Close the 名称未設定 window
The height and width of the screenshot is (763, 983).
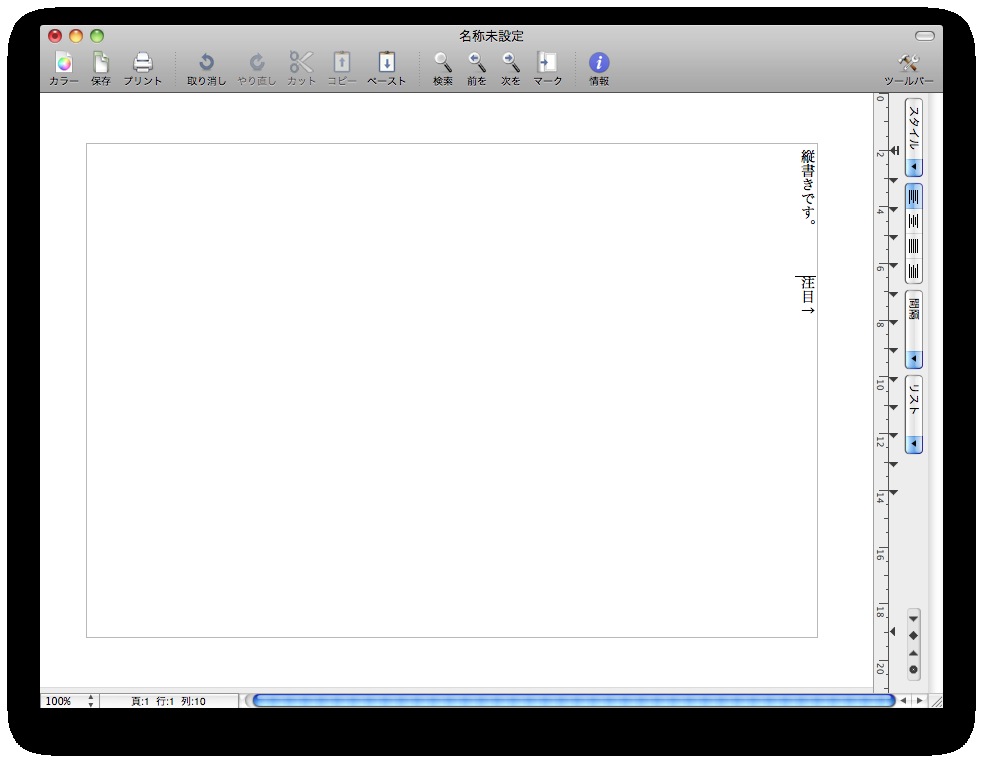(55, 36)
